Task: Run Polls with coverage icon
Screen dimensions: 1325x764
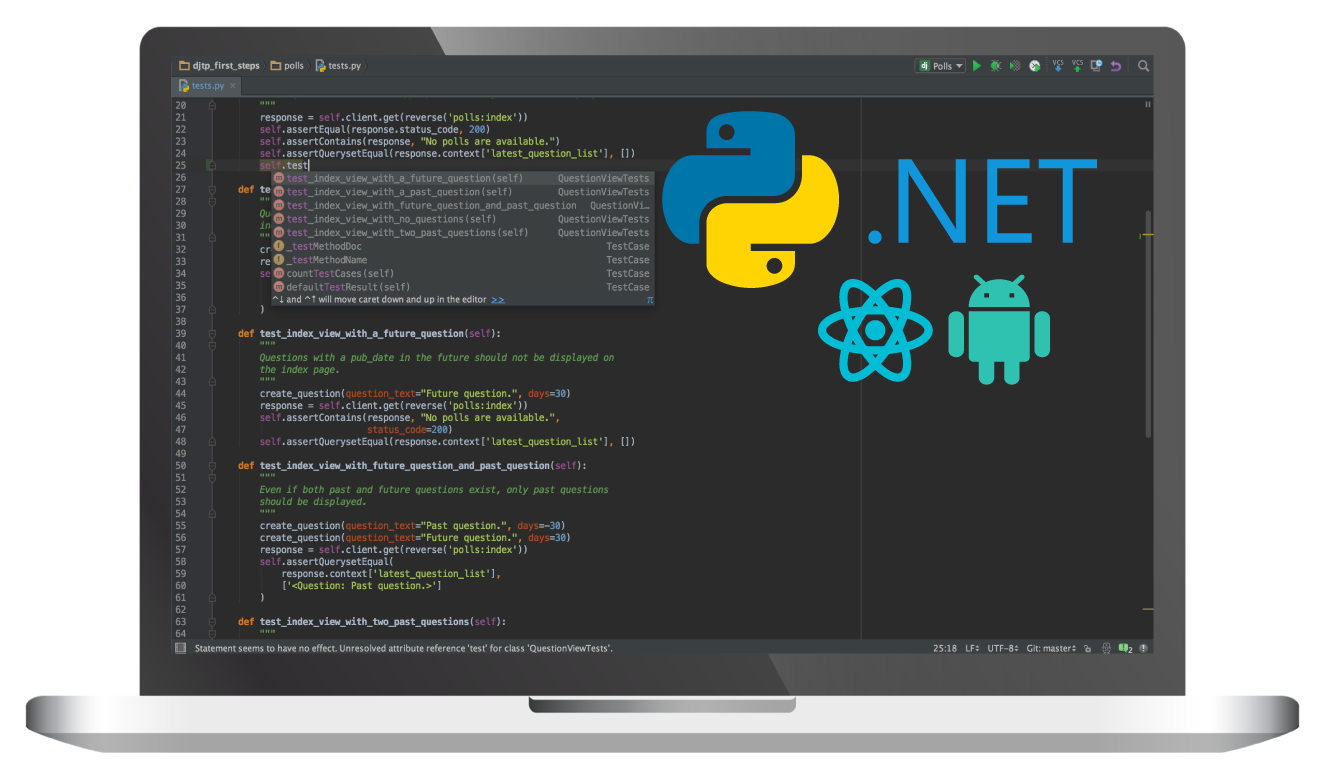Action: [x=1015, y=66]
